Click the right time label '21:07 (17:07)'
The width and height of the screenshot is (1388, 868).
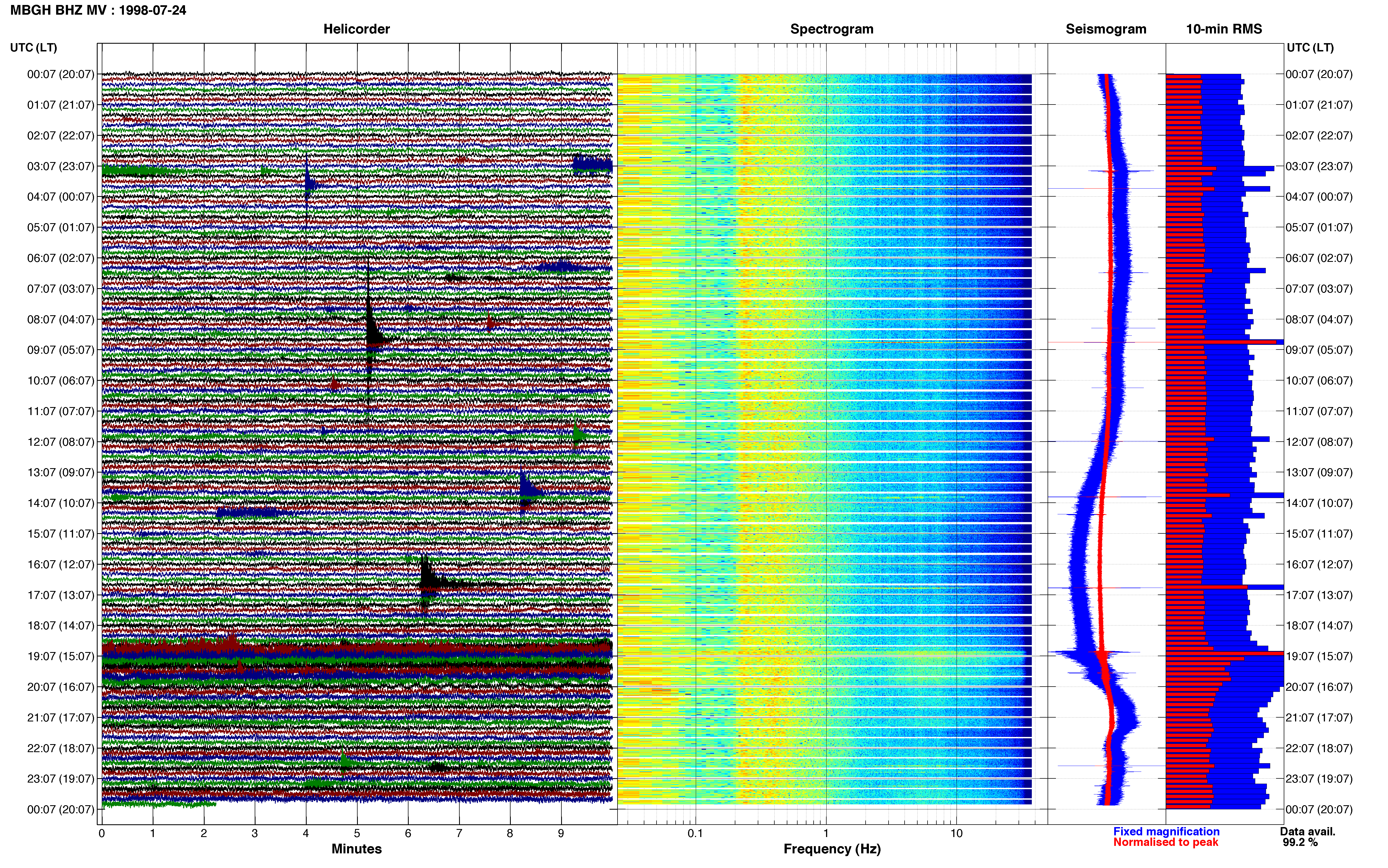pyautogui.click(x=1319, y=718)
